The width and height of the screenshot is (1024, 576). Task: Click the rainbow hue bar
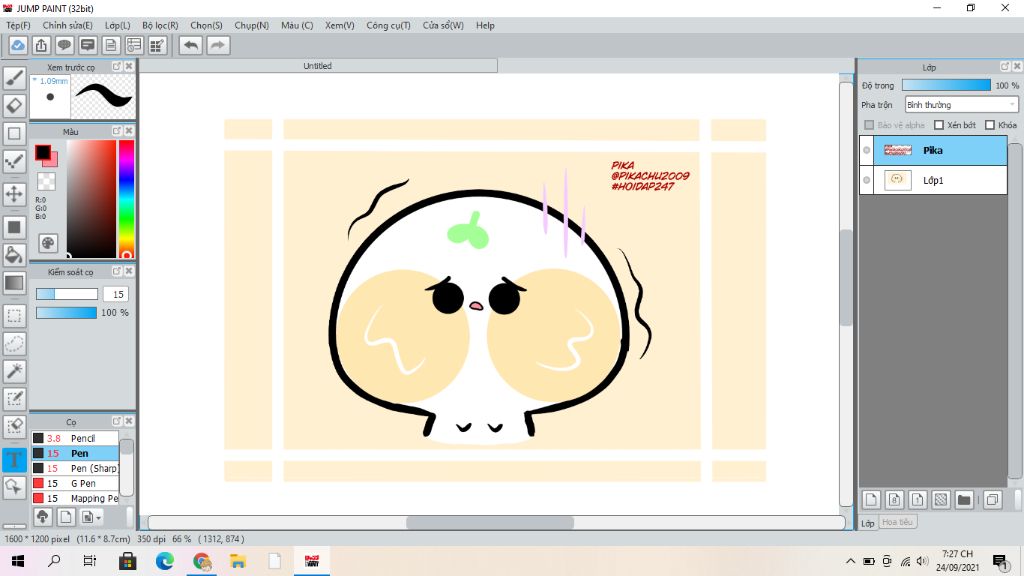[x=126, y=199]
